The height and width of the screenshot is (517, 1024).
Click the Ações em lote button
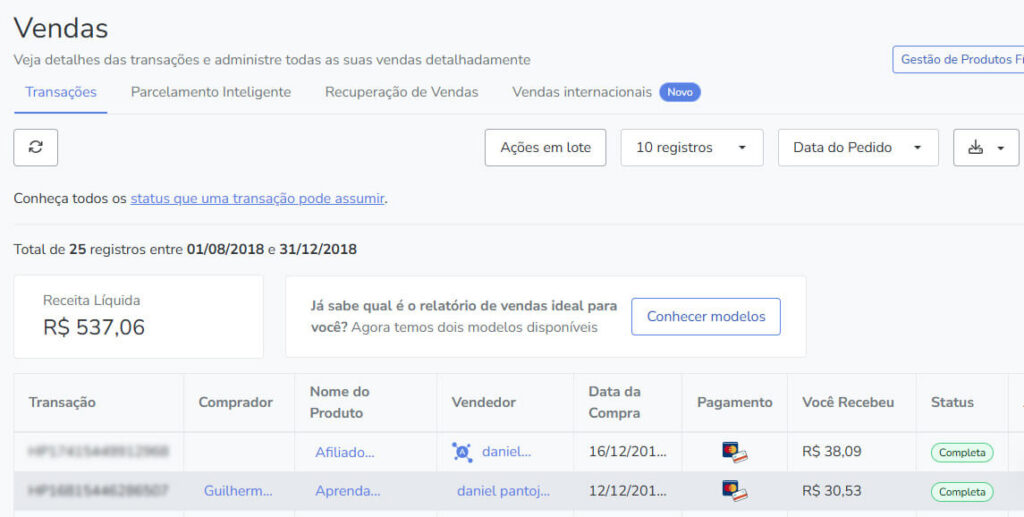pyautogui.click(x=545, y=148)
